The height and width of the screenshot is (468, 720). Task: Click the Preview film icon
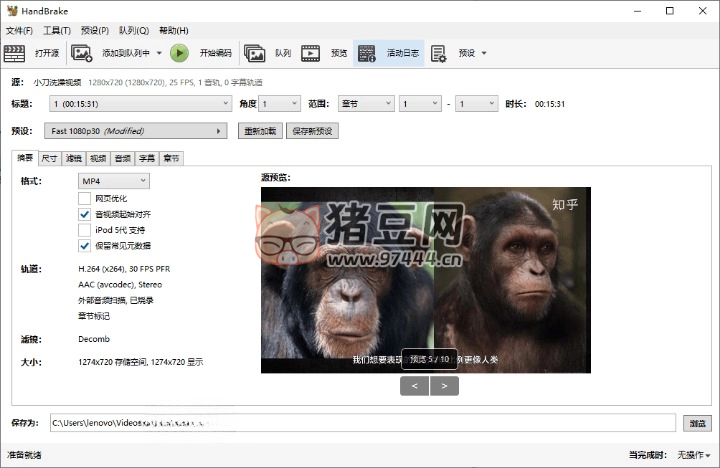click(311, 53)
